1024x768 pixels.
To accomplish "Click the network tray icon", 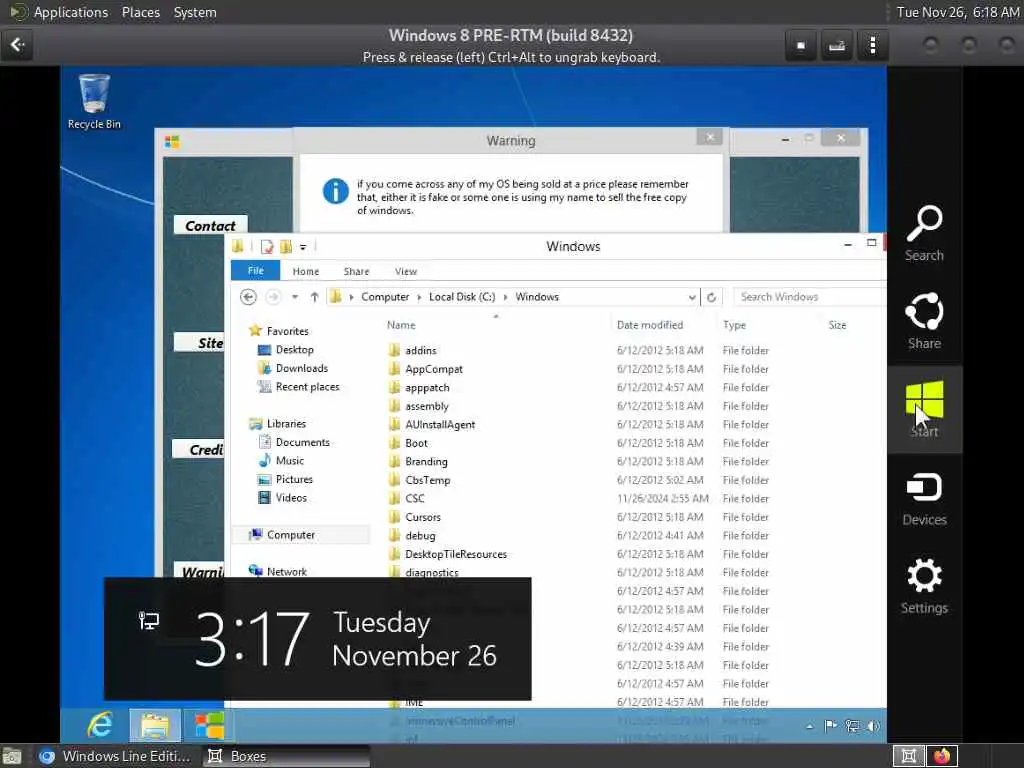I will point(852,726).
